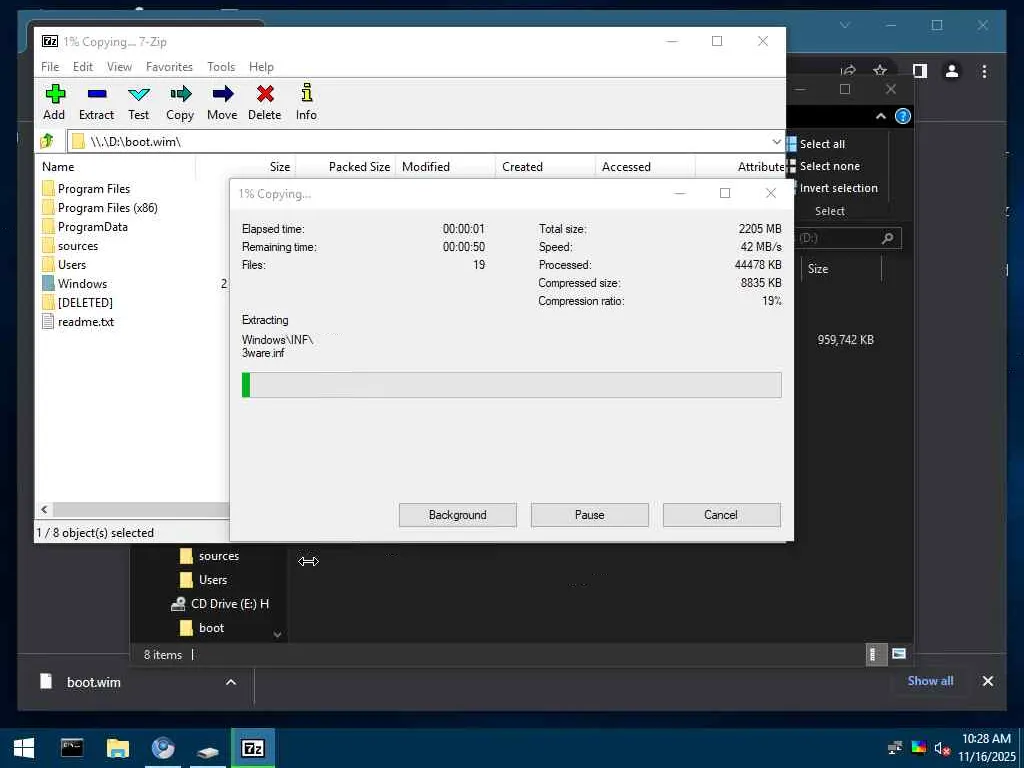The height and width of the screenshot is (768, 1024).
Task: Click the Explorer search magnifier icon
Action: (887, 238)
